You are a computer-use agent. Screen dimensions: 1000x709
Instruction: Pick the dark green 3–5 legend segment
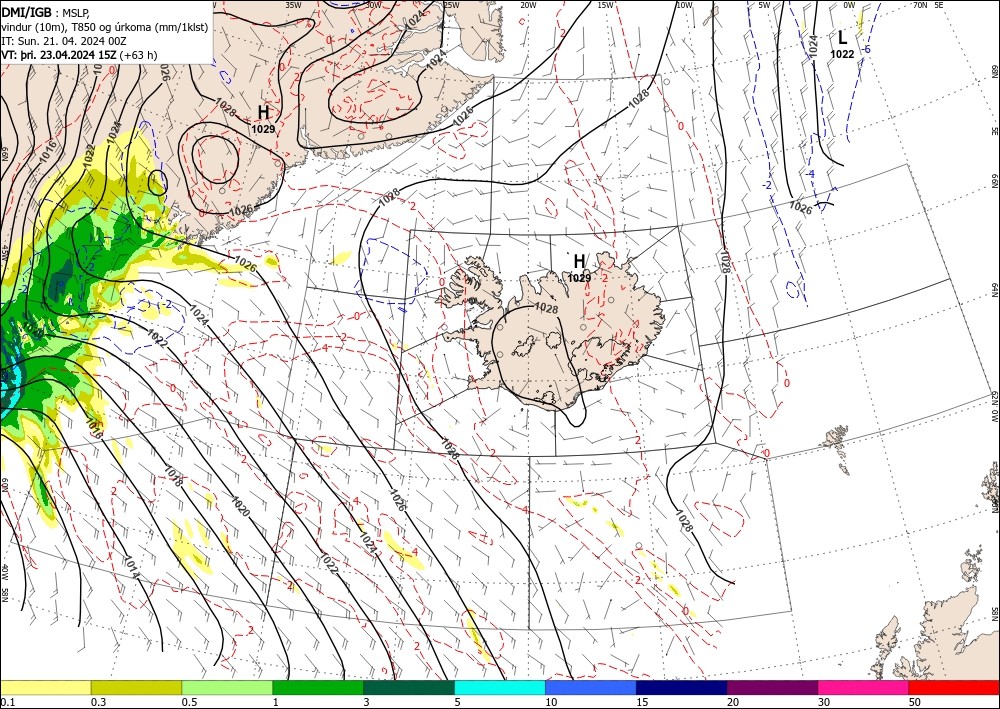point(409,687)
